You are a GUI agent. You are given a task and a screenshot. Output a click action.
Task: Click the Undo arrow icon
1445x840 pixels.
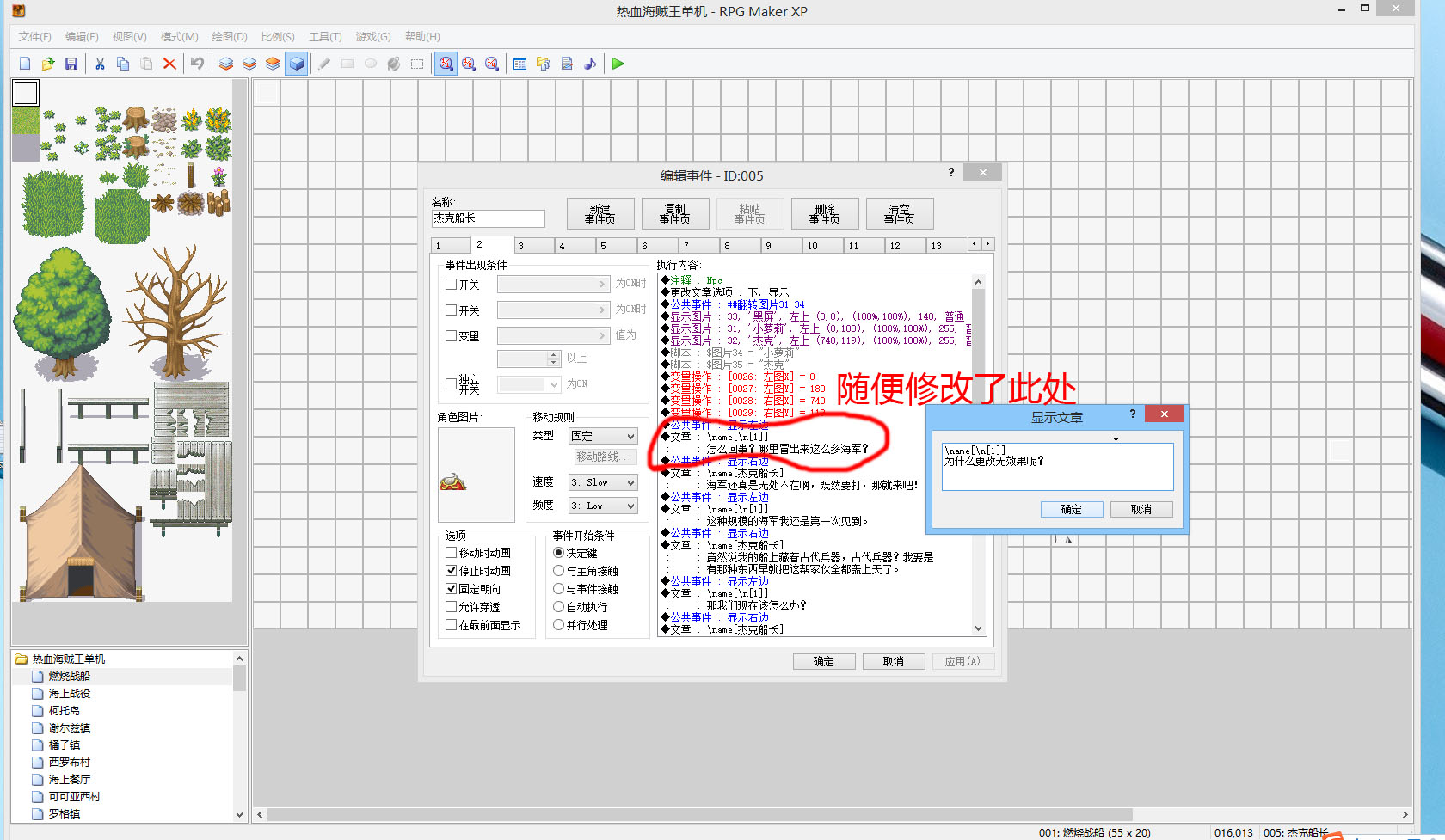coord(198,64)
